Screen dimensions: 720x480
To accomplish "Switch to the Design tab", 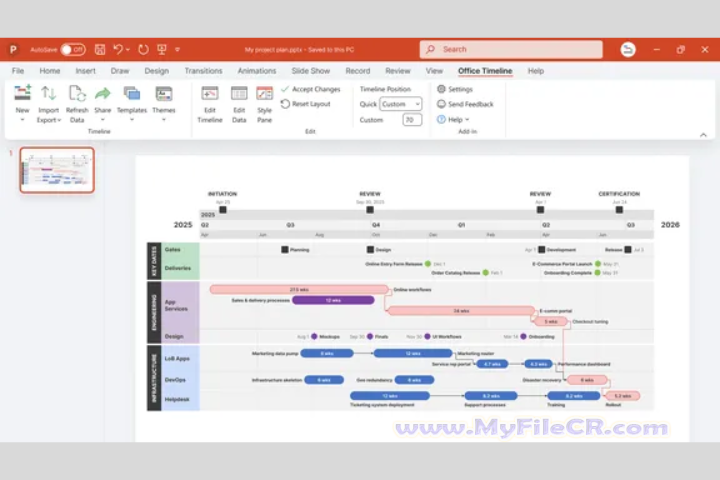I will [157, 71].
